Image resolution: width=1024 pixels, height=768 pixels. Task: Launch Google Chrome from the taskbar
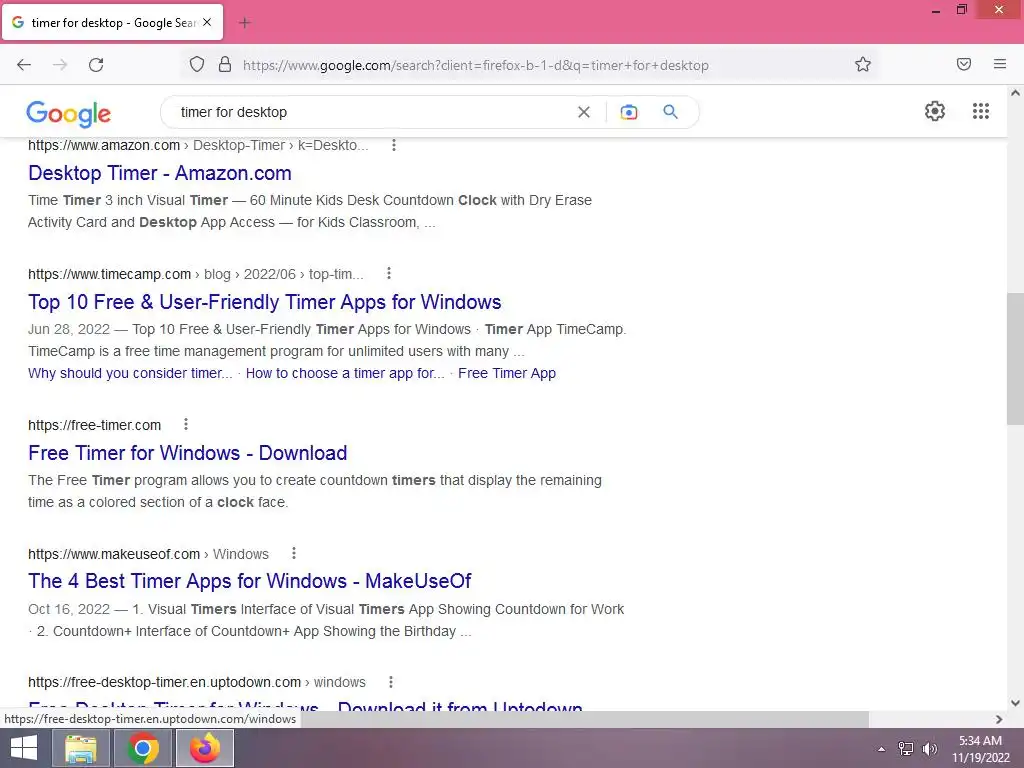[x=143, y=748]
